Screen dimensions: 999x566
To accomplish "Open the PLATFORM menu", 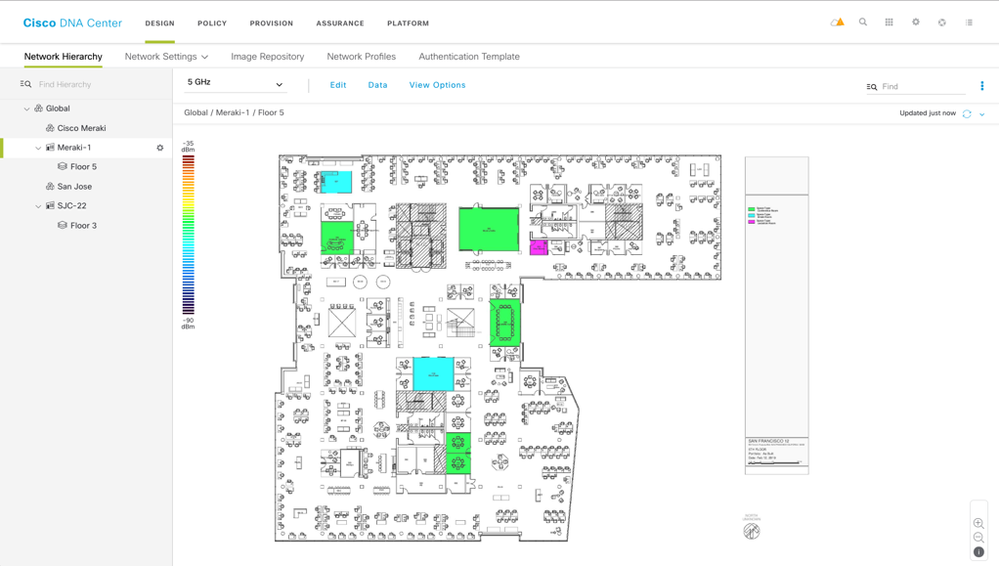I will point(408,23).
